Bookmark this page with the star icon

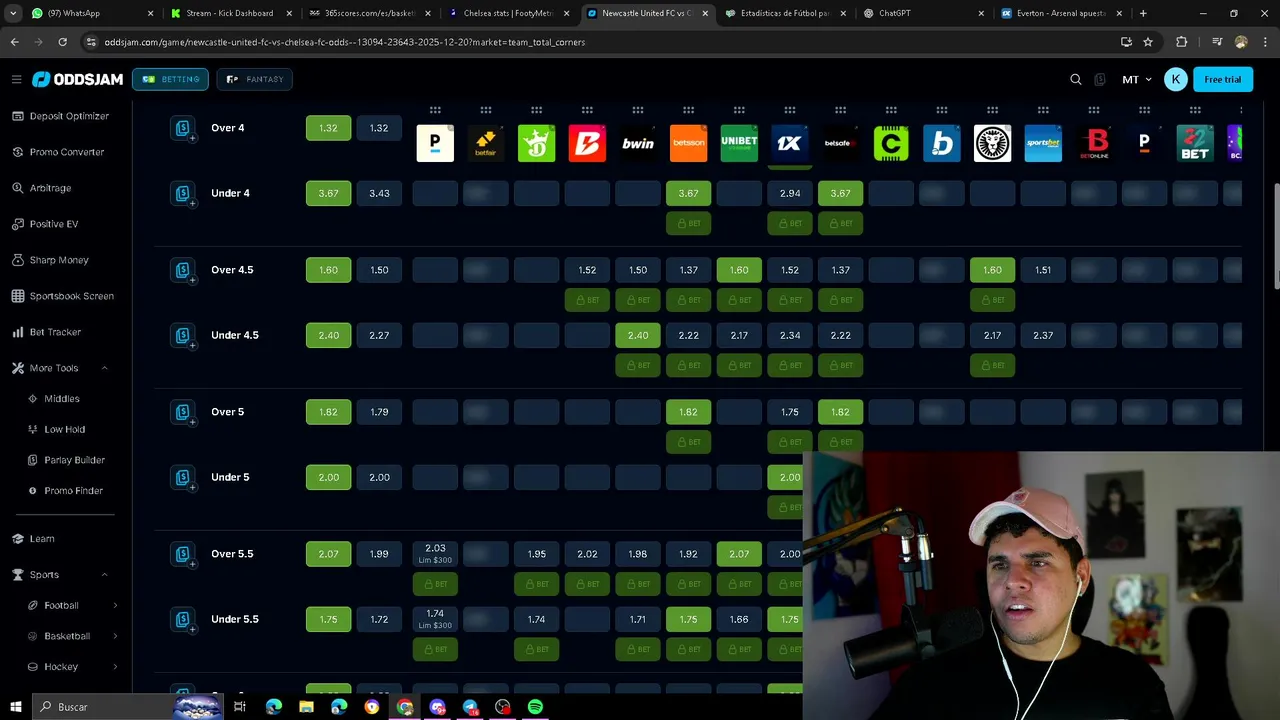coord(1148,42)
